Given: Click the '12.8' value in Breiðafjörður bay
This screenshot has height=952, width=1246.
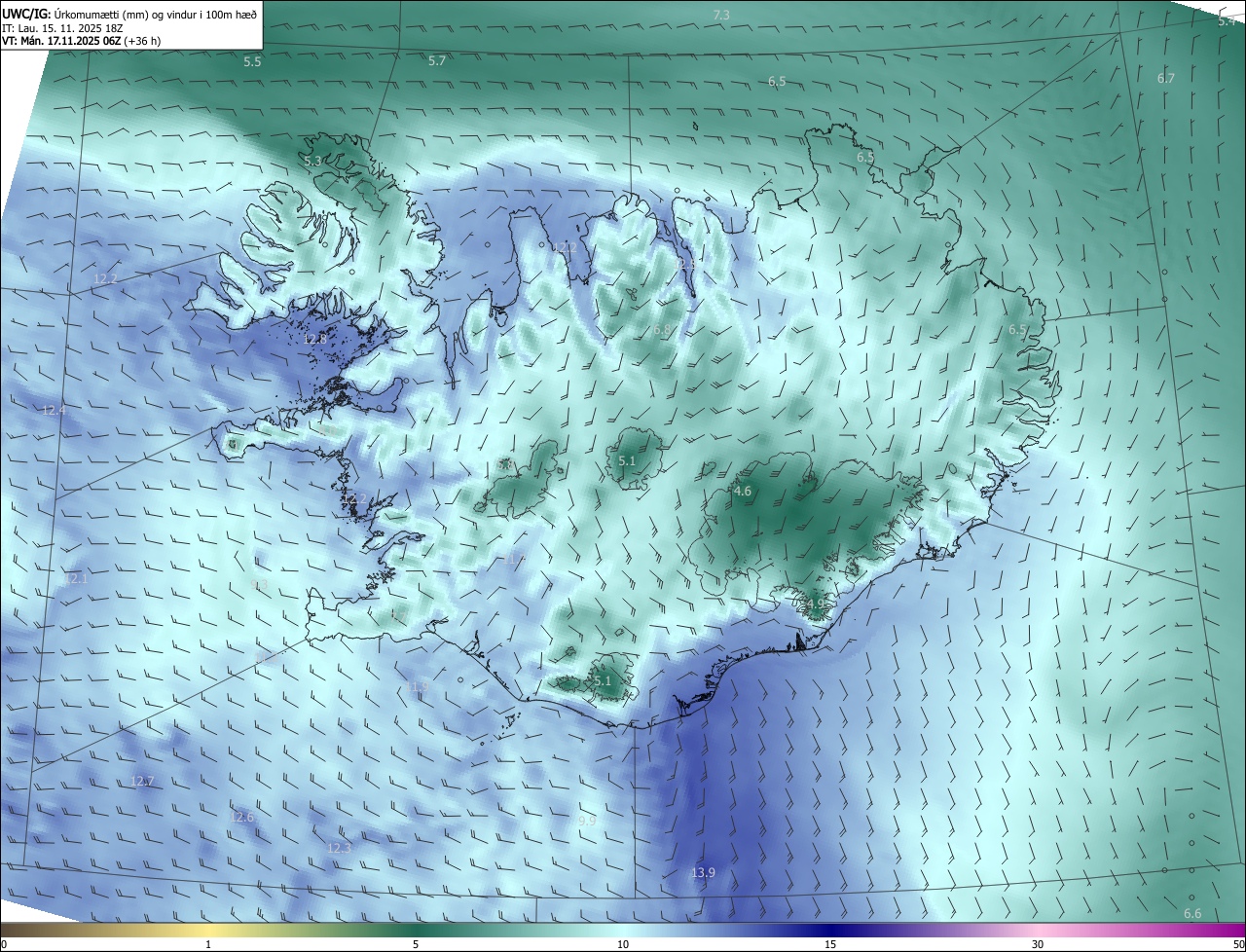Looking at the screenshot, I should [314, 339].
